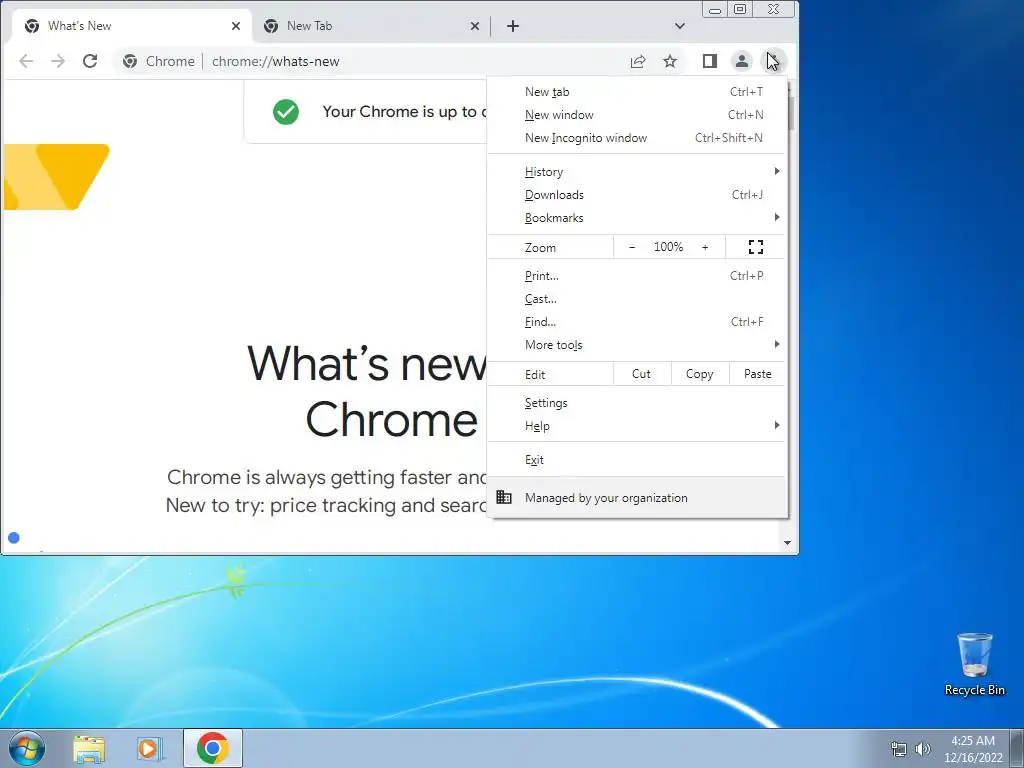The width and height of the screenshot is (1024, 768).
Task: Open Windows Explorer from taskbar
Action: point(89,748)
